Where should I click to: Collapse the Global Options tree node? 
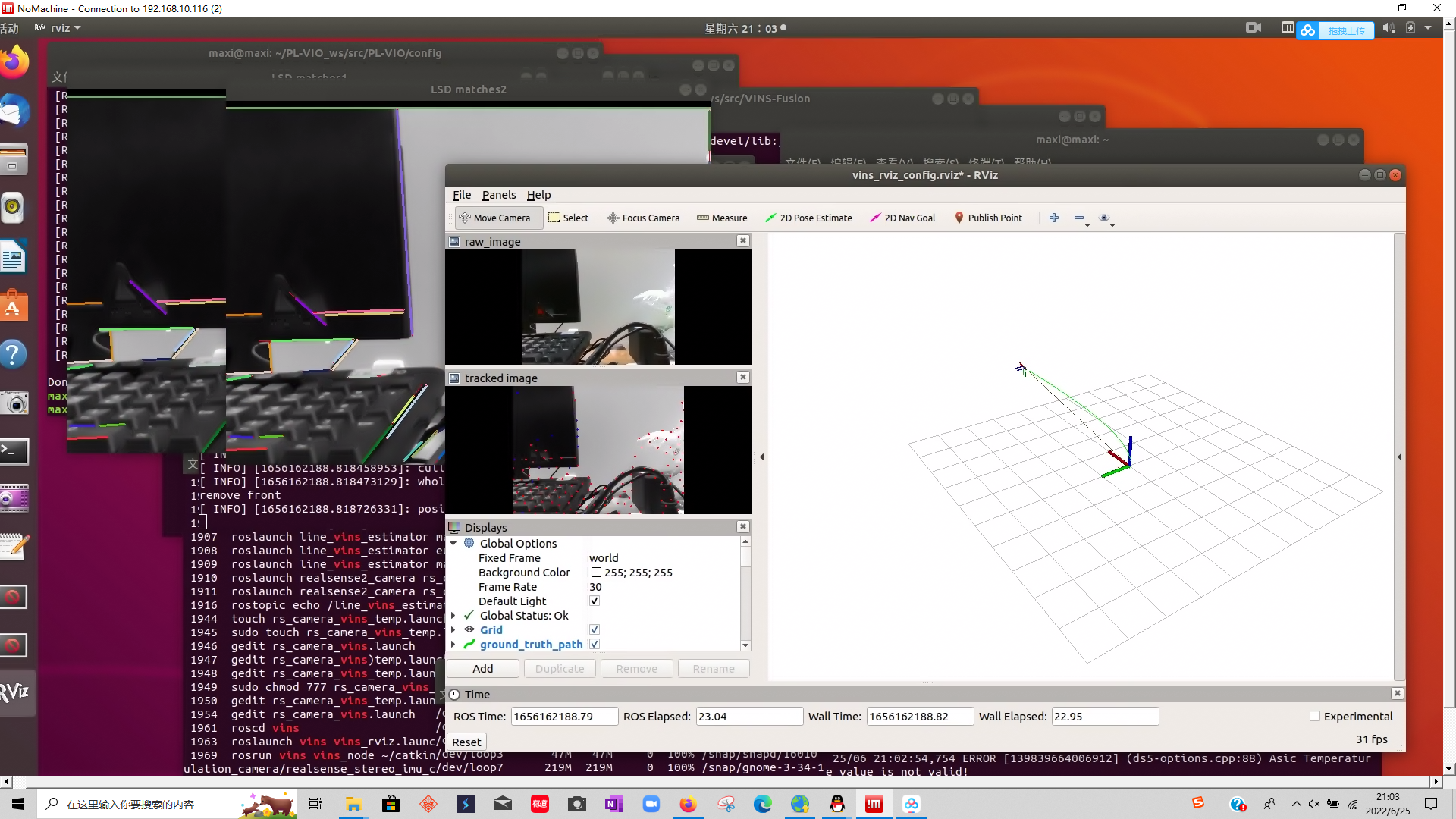[x=453, y=544]
